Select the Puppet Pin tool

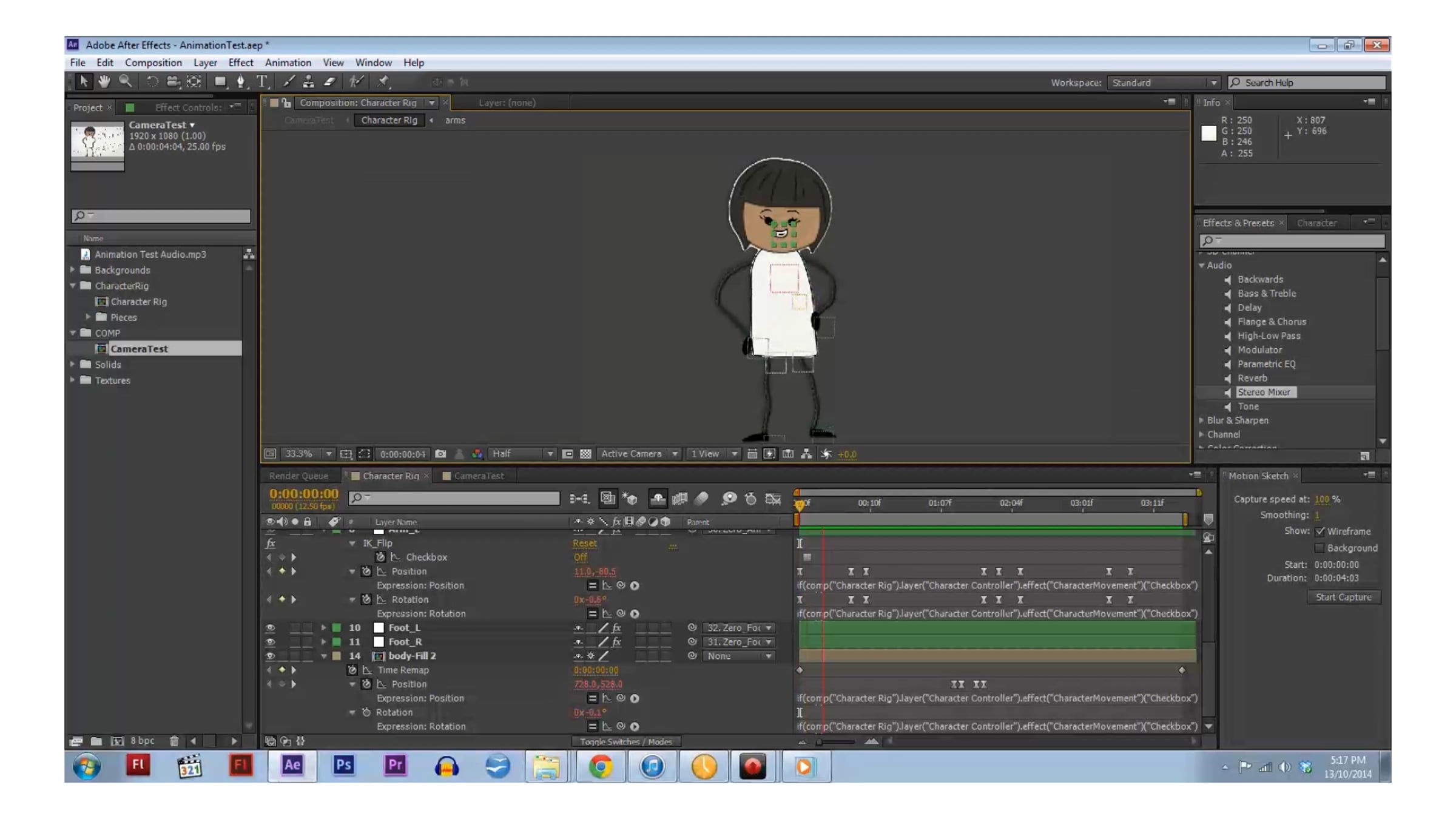coord(383,81)
